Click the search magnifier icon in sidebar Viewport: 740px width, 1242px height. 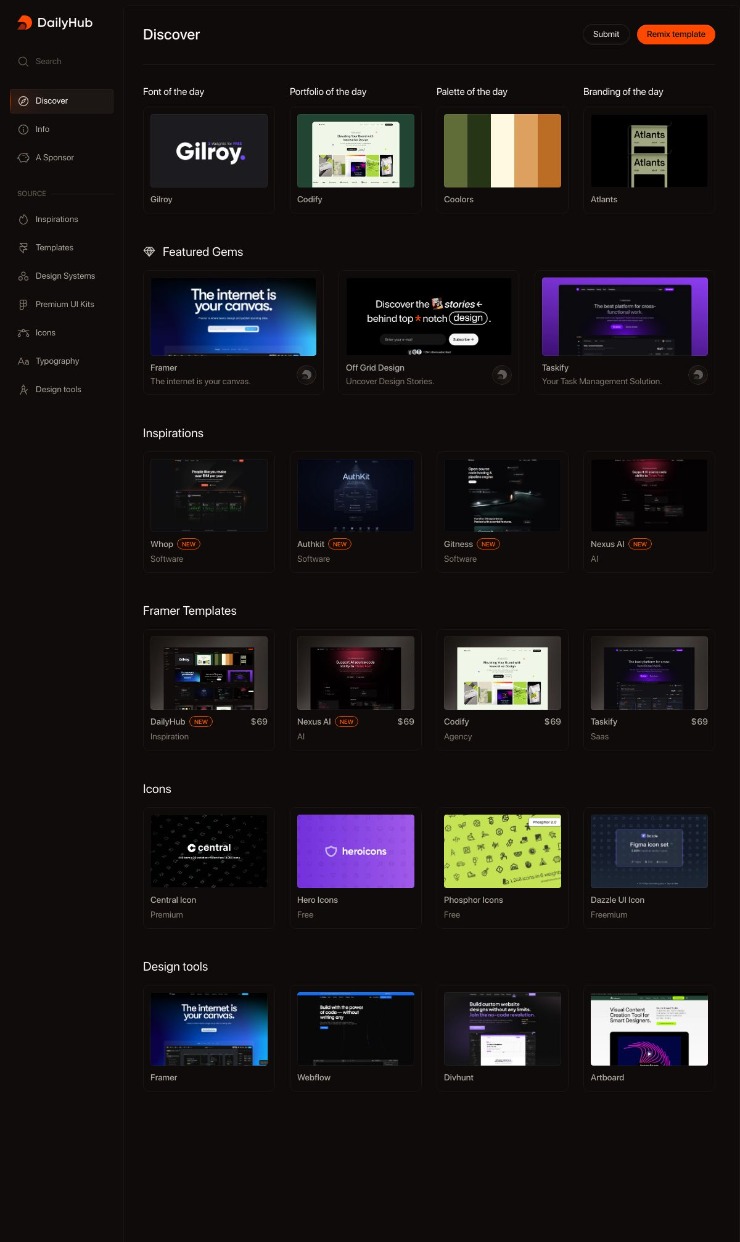click(23, 61)
